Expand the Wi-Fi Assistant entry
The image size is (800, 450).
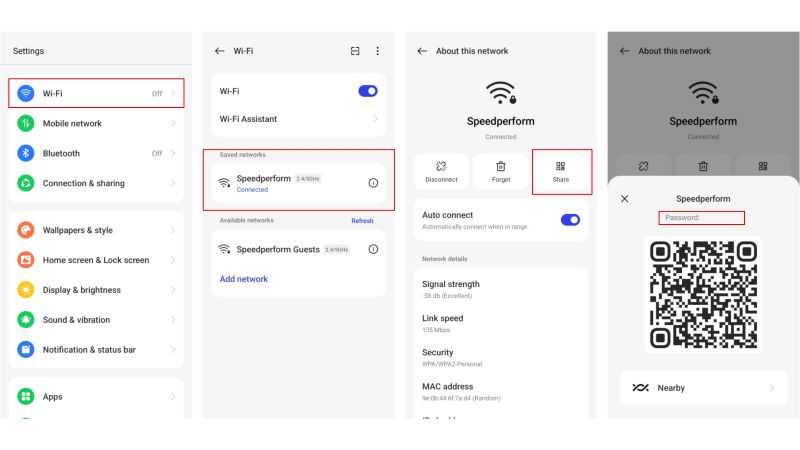[x=298, y=119]
